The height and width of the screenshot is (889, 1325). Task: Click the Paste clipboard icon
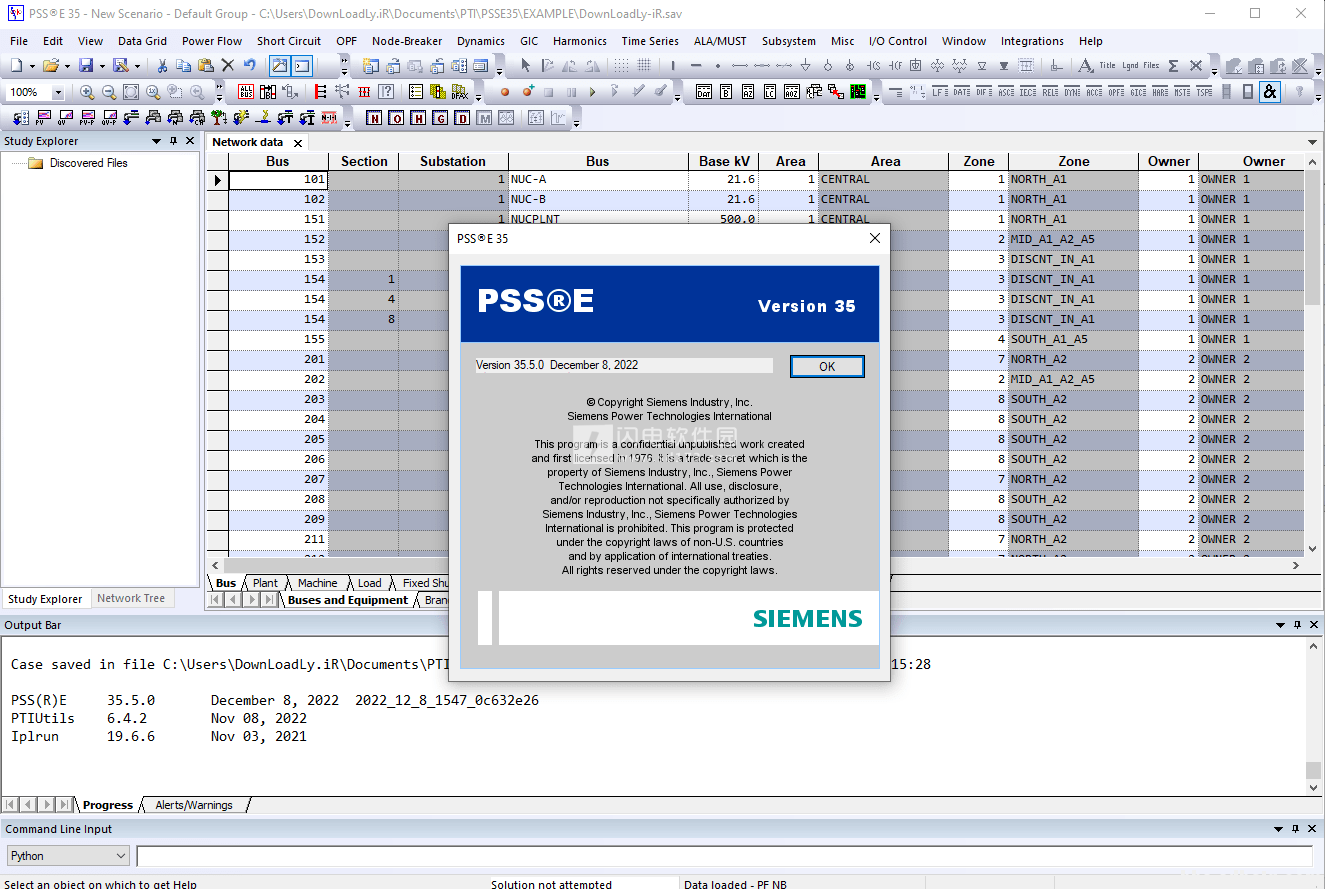(206, 66)
